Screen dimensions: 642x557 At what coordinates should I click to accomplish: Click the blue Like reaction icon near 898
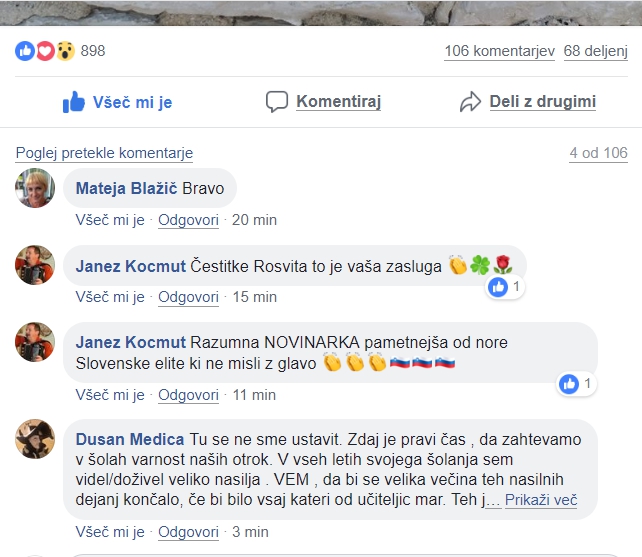pyautogui.click(x=25, y=51)
